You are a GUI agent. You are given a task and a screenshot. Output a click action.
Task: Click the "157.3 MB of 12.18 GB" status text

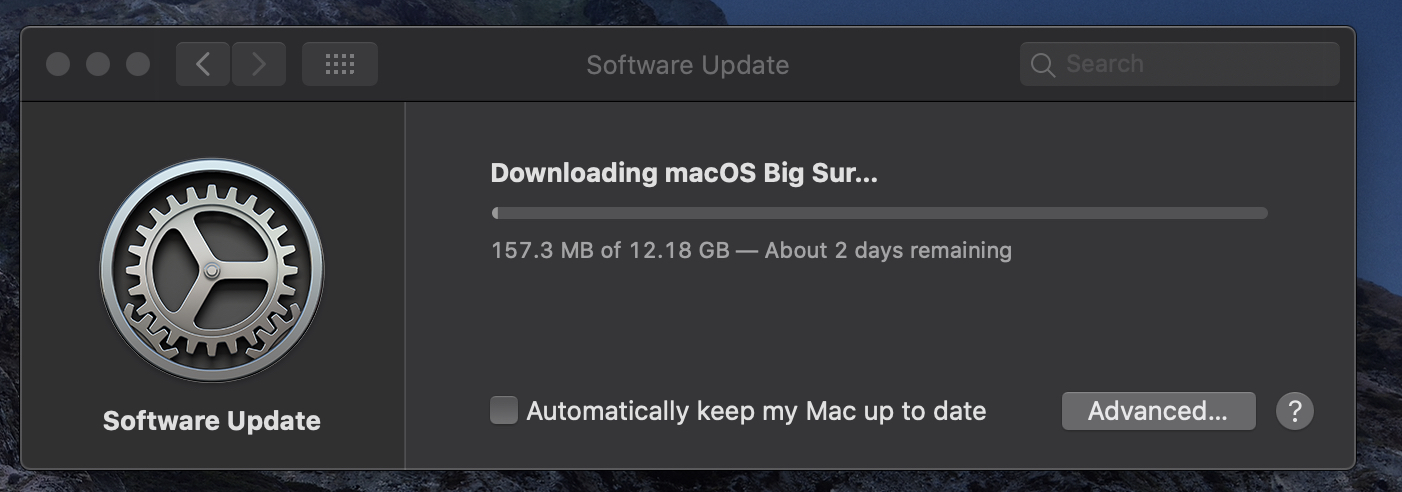click(610, 250)
